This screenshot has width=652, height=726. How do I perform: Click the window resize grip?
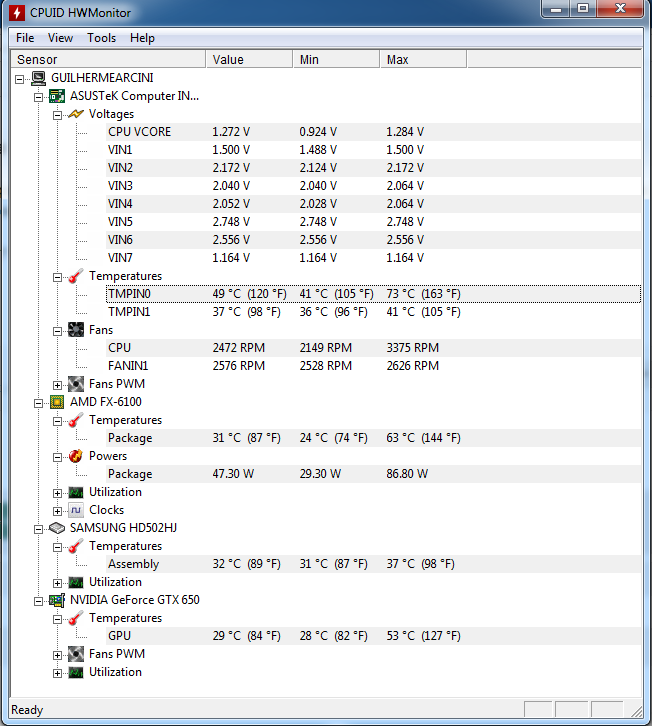click(x=636, y=711)
